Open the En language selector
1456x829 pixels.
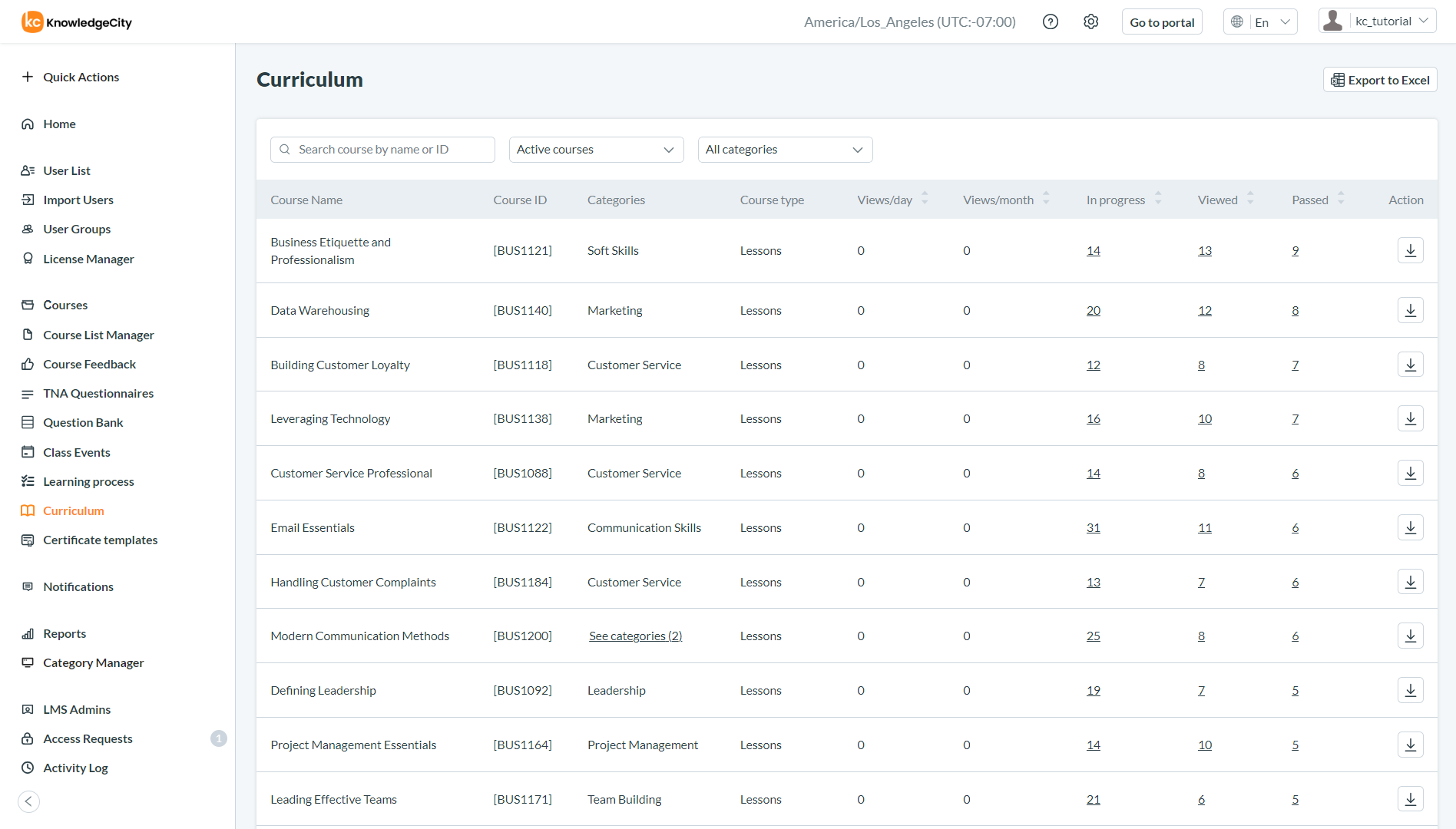(1260, 21)
